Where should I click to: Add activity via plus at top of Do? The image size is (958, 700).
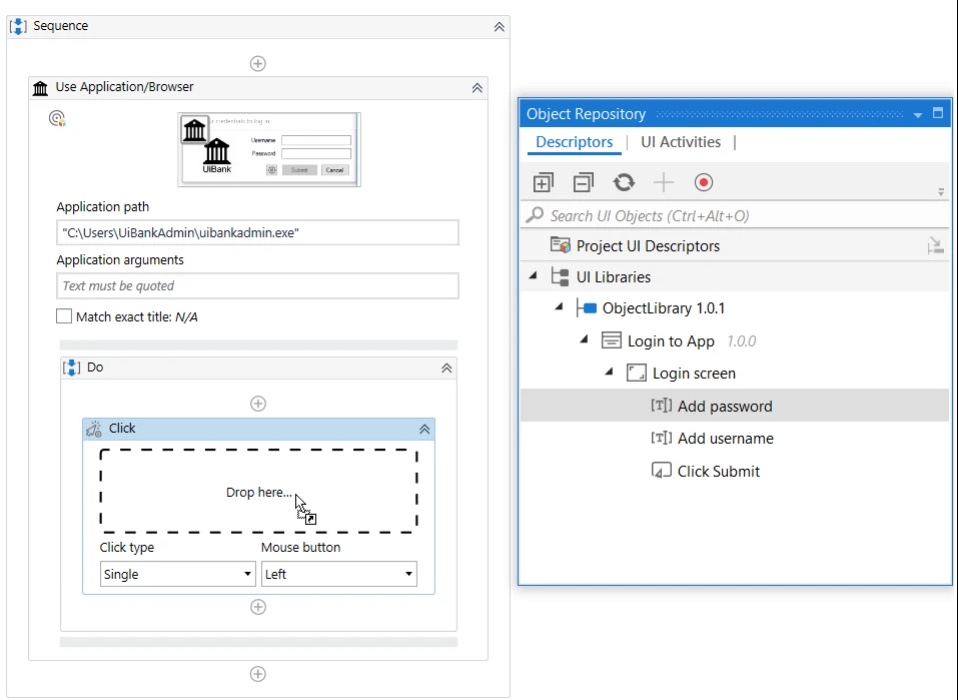coord(258,404)
